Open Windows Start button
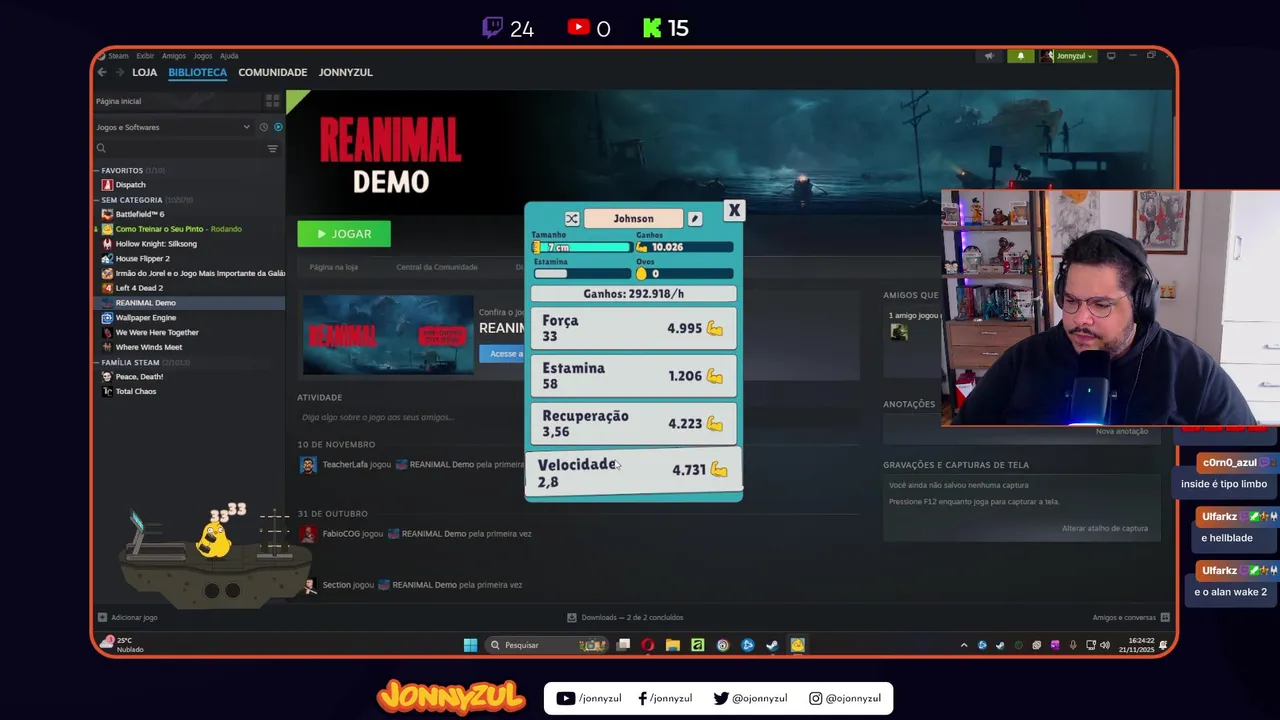This screenshot has height=720, width=1280. click(x=470, y=645)
